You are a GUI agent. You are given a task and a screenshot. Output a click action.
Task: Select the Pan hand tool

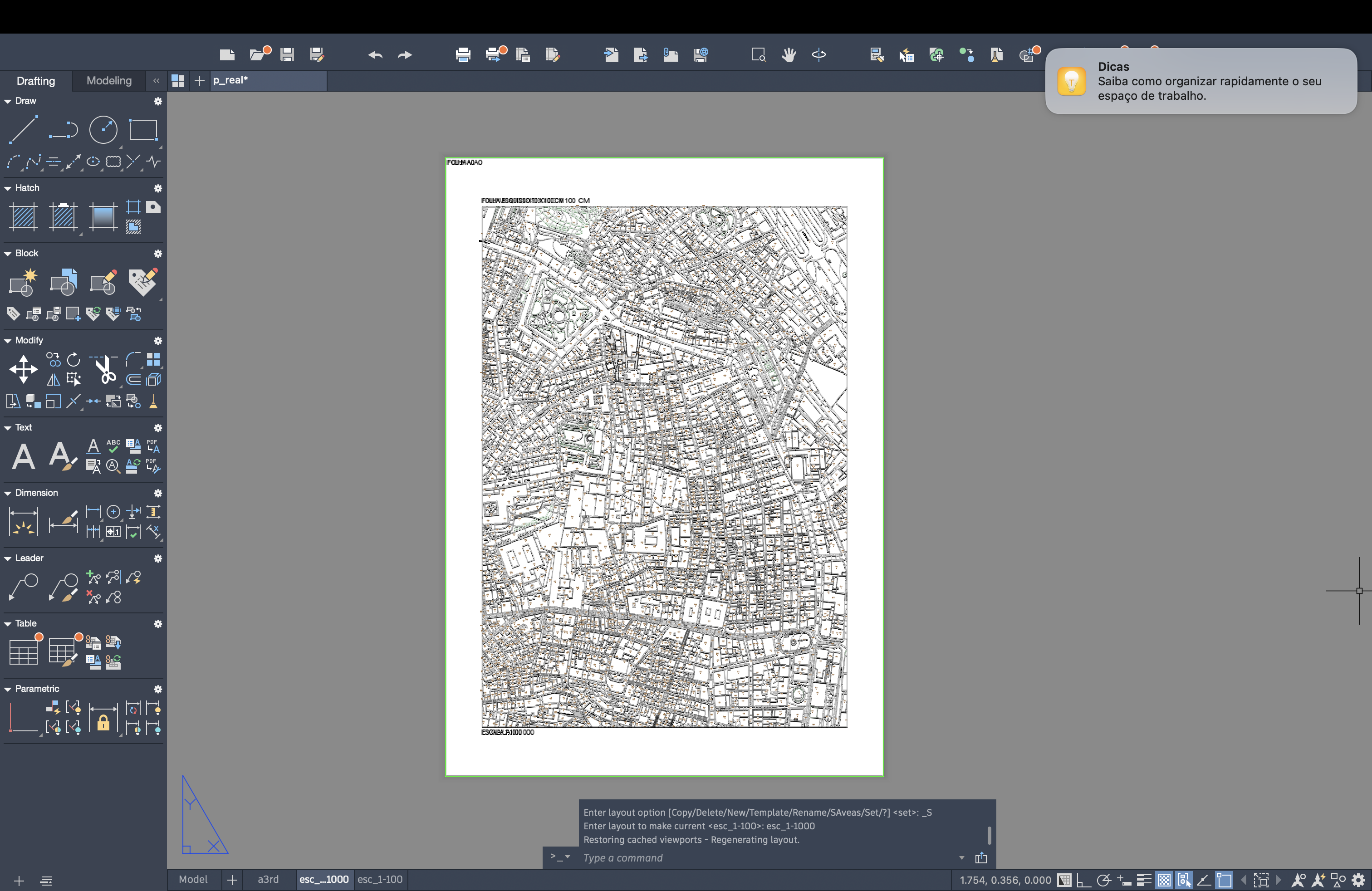pyautogui.click(x=789, y=55)
